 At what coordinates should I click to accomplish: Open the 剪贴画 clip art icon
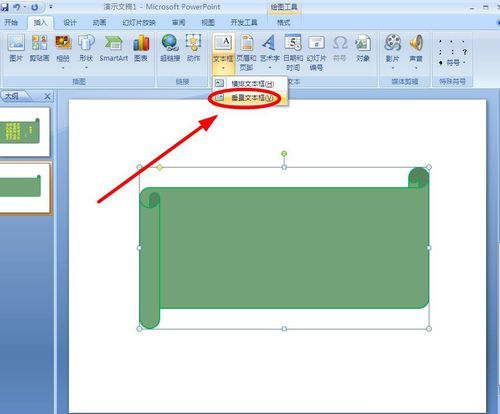click(x=39, y=48)
